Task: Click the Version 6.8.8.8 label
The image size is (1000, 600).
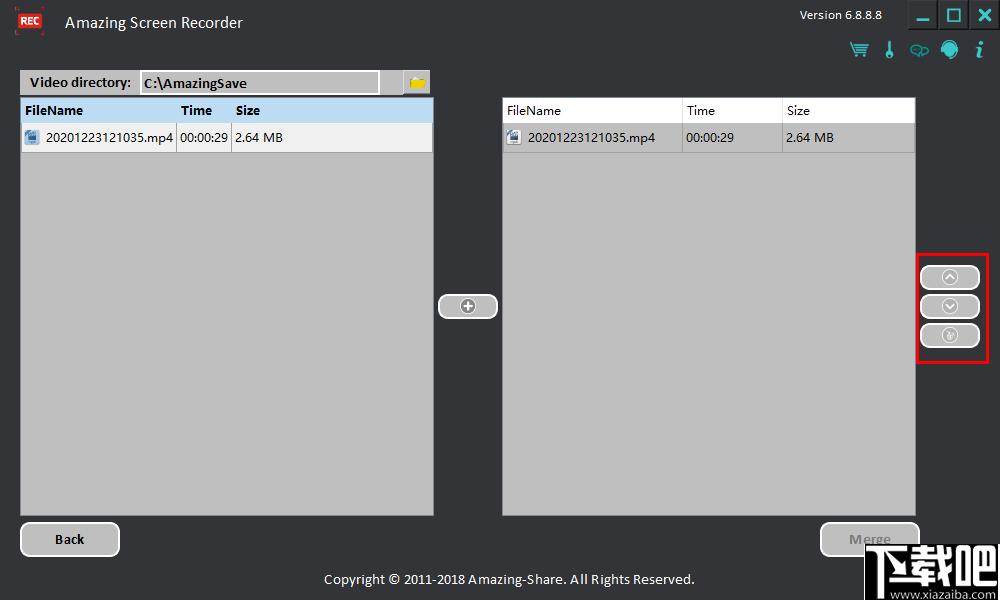Action: (841, 15)
